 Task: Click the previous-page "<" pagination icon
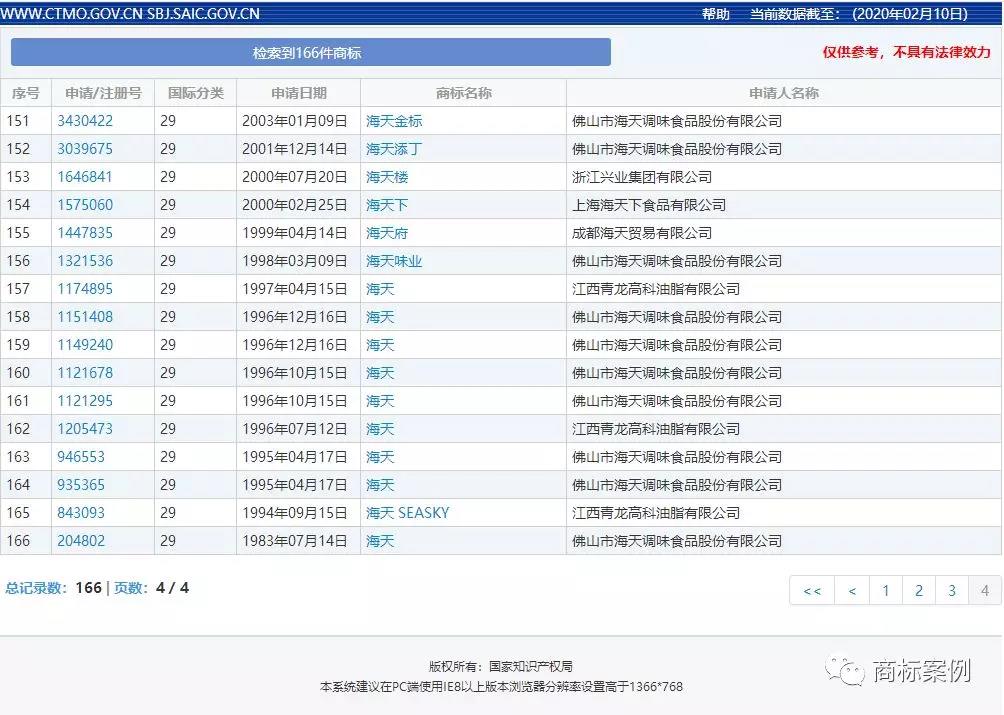coord(851,590)
